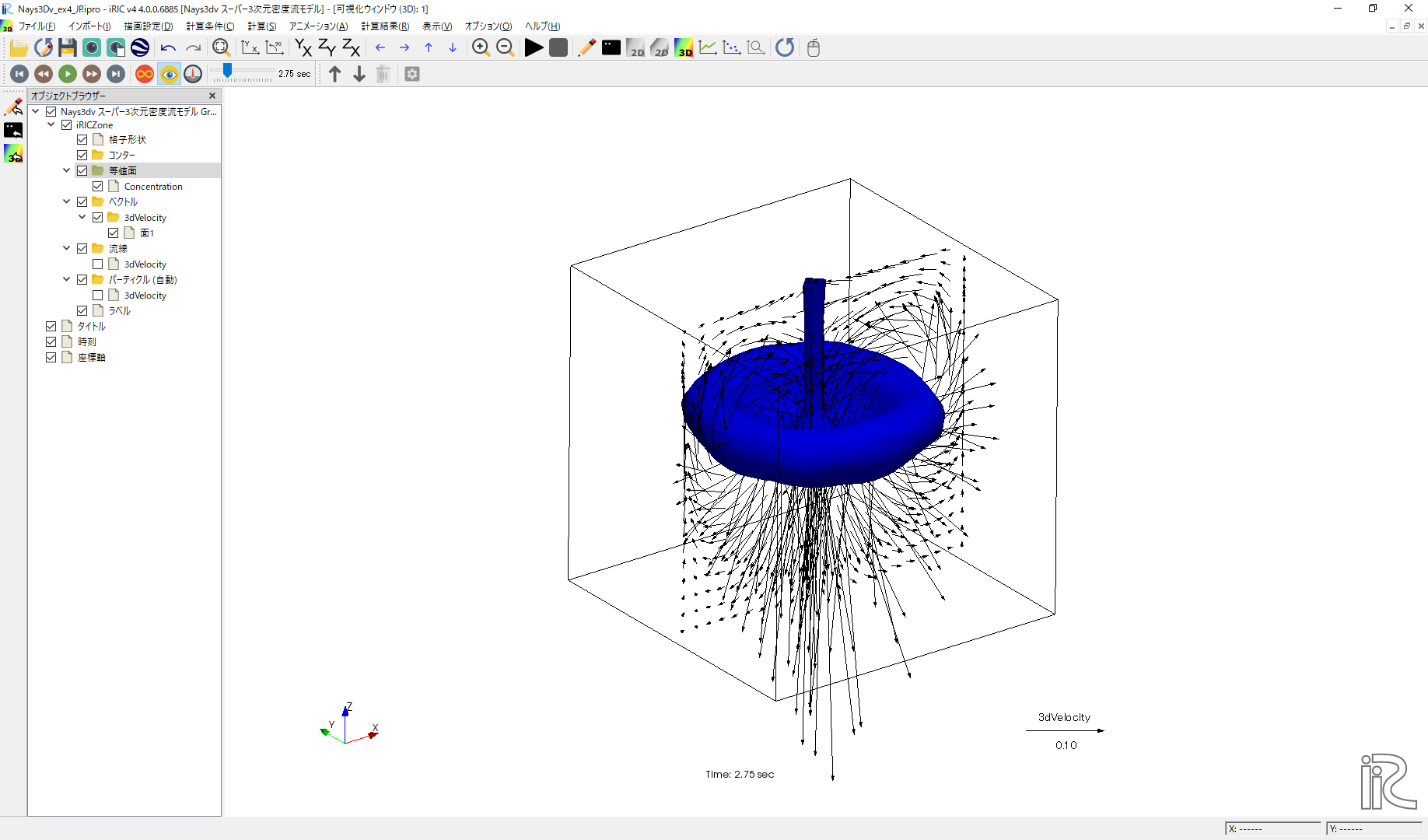Save the project with the floppy disk icon
The image size is (1428, 840).
[68, 48]
